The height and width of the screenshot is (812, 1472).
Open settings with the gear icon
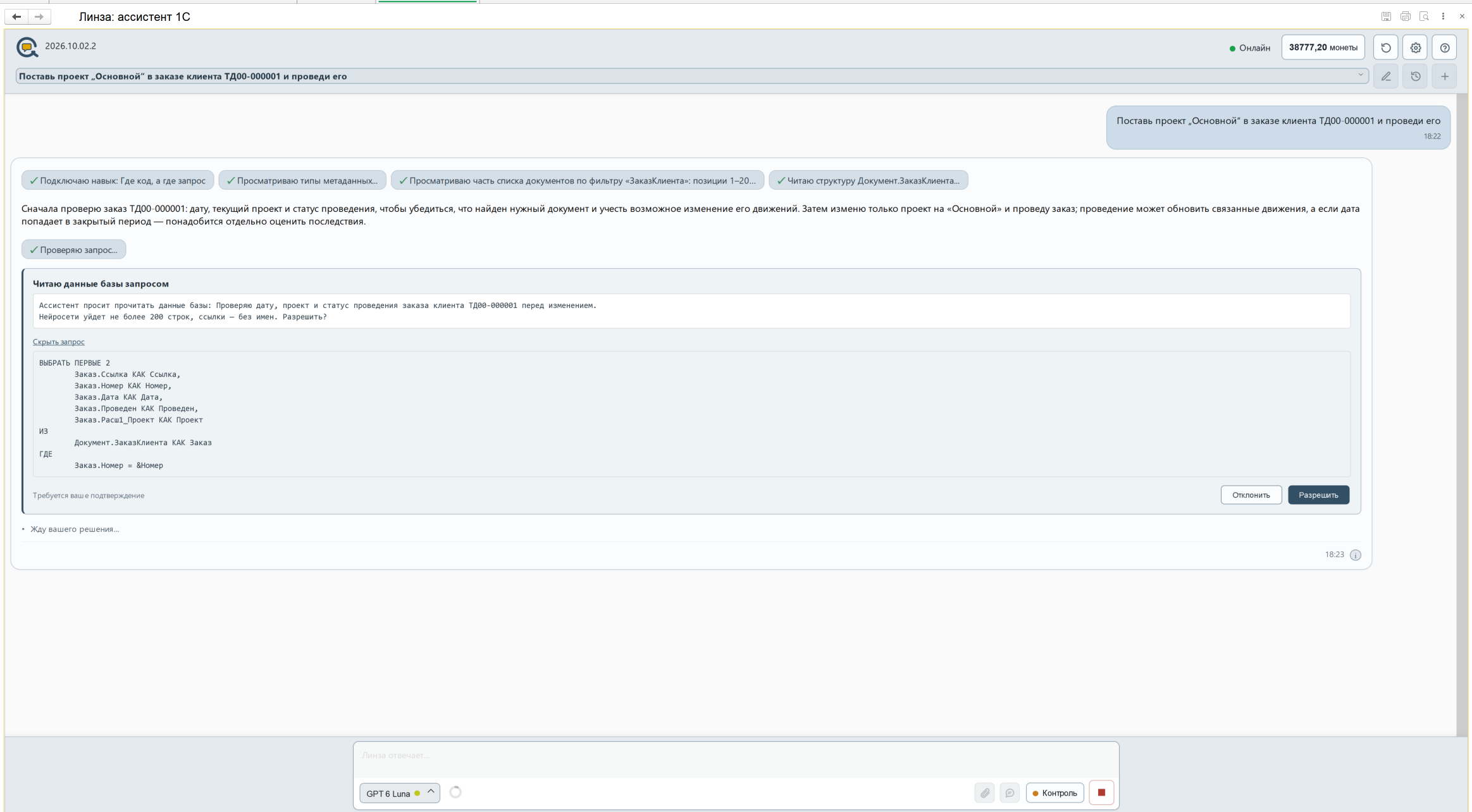1415,47
